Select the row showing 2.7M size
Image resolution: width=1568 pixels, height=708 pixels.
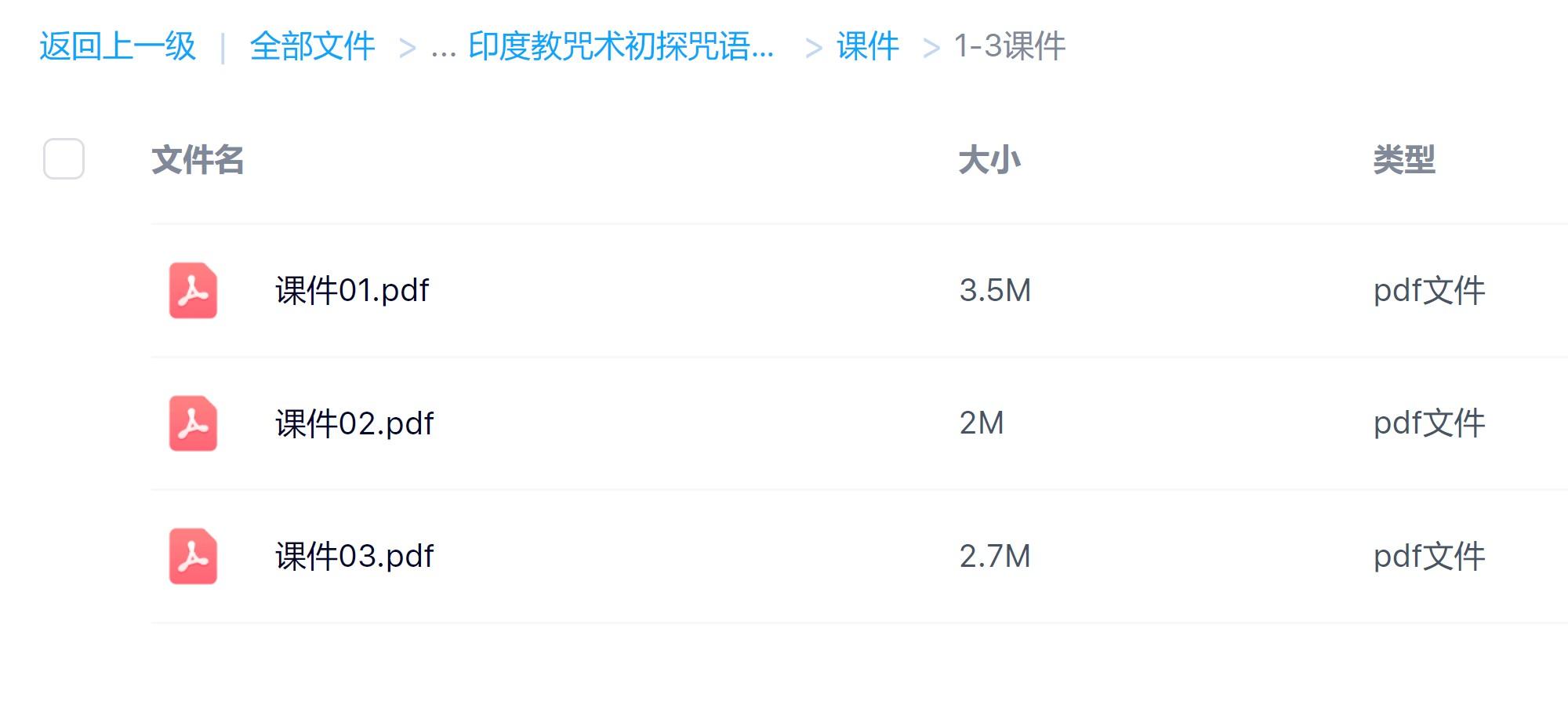click(x=995, y=557)
